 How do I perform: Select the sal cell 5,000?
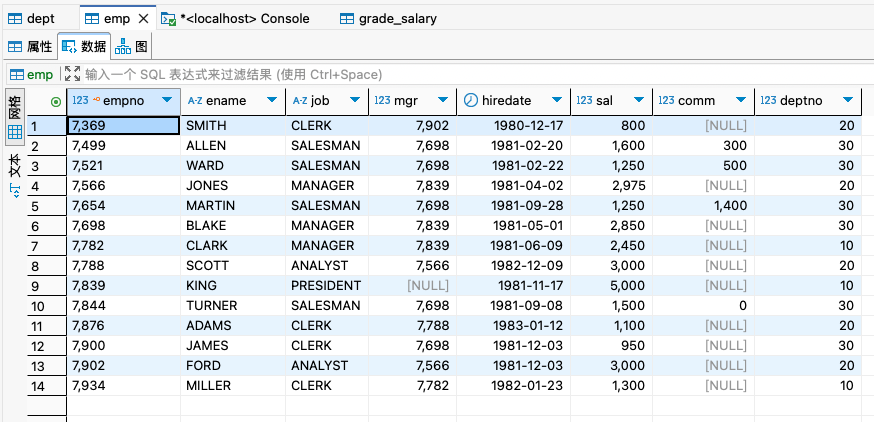pos(611,285)
